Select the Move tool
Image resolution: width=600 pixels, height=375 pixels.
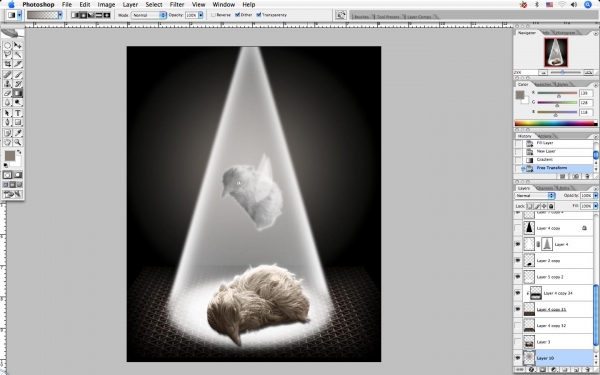pos(18,46)
